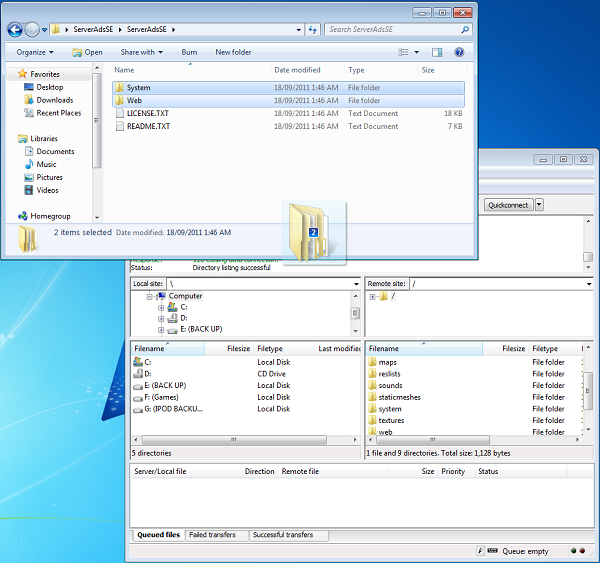
Task: Click Open in Explorer toolbar
Action: (87, 52)
